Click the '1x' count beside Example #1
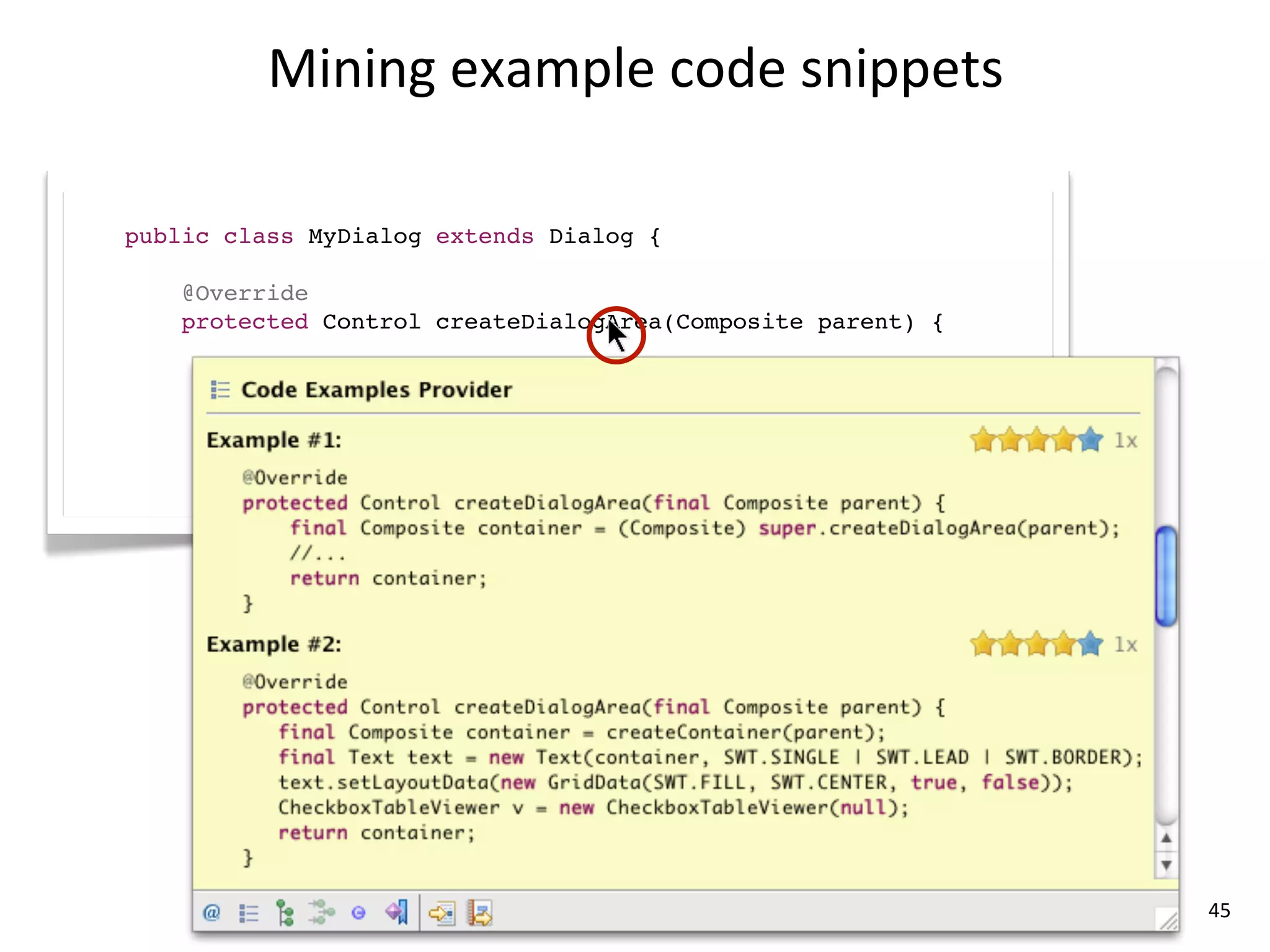Image resolution: width=1270 pixels, height=952 pixels. (x=1126, y=441)
